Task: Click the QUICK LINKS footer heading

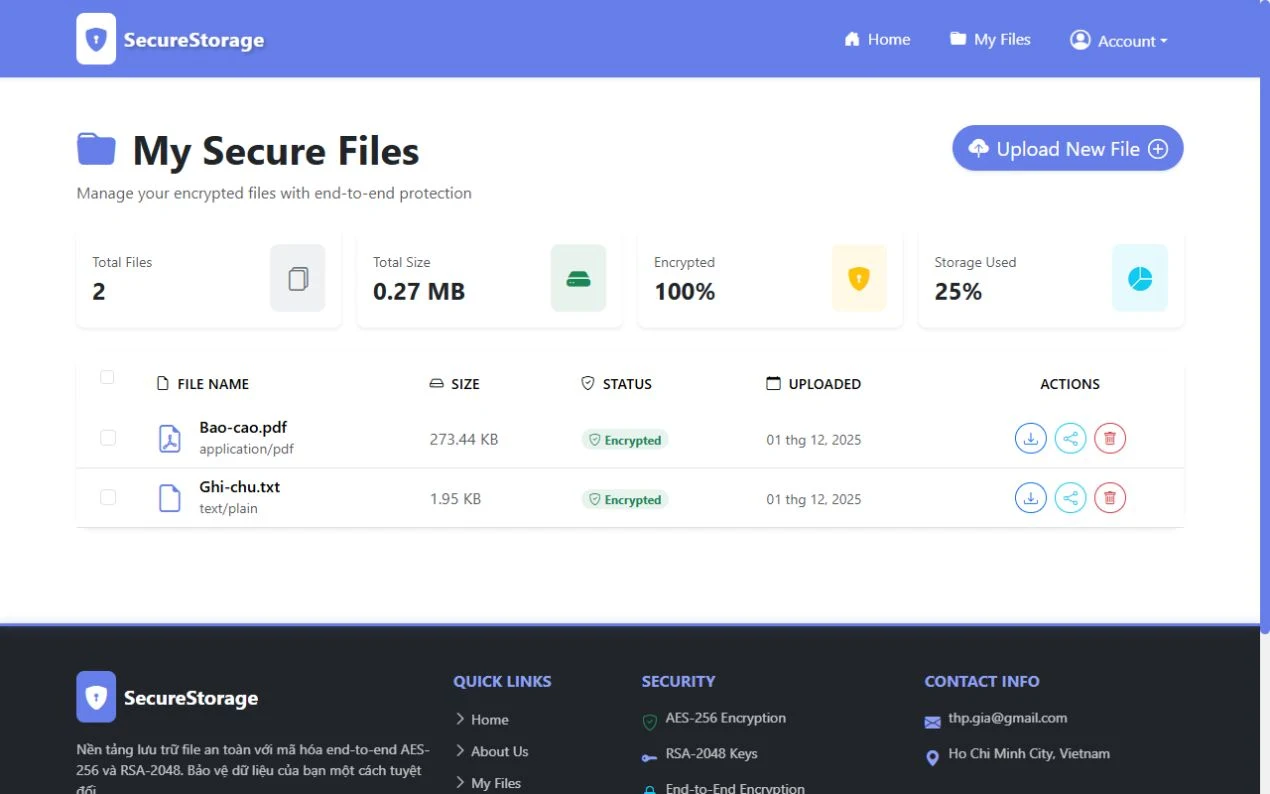Action: (502, 681)
